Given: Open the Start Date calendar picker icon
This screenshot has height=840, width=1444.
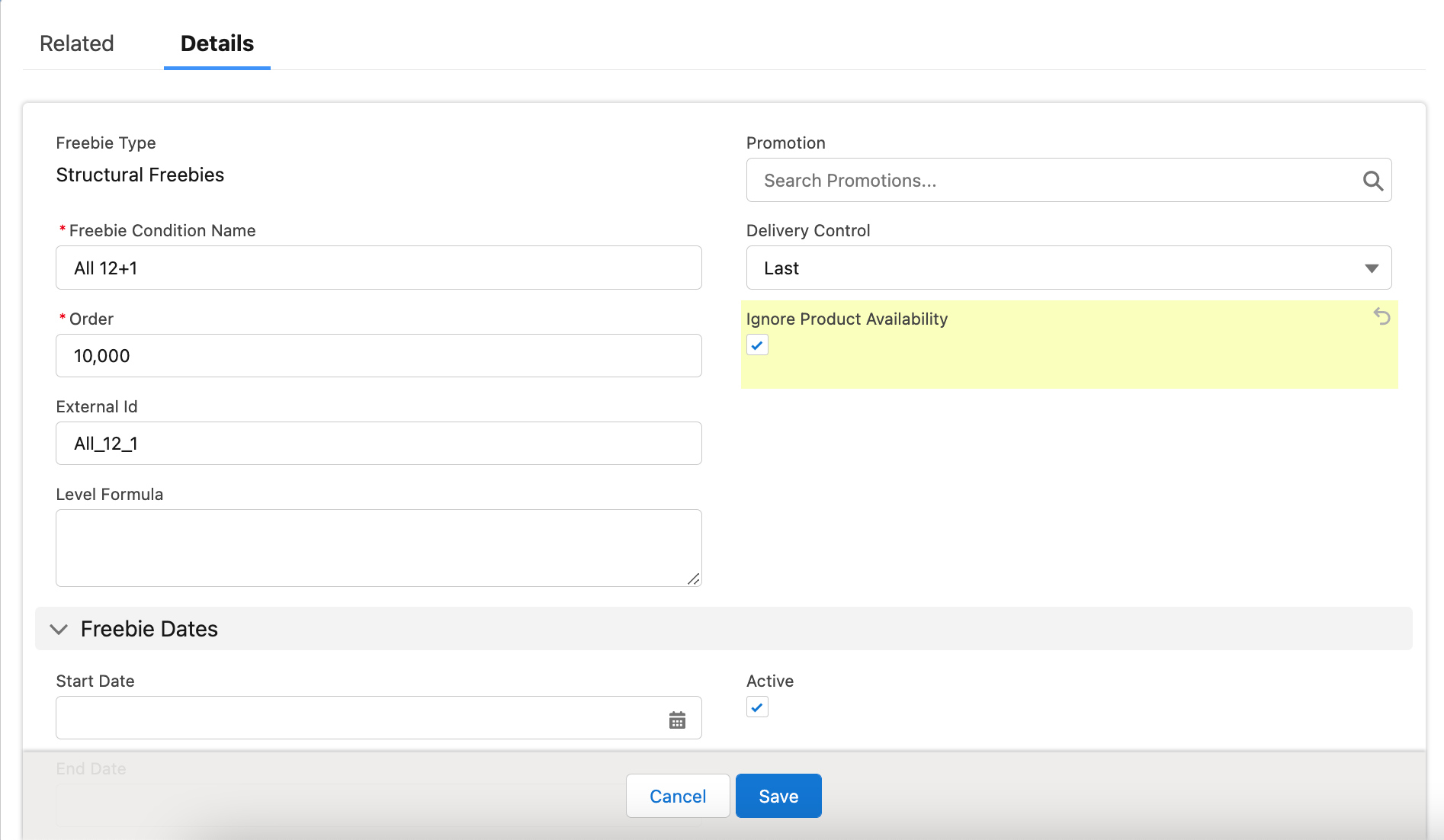Looking at the screenshot, I should [x=677, y=720].
